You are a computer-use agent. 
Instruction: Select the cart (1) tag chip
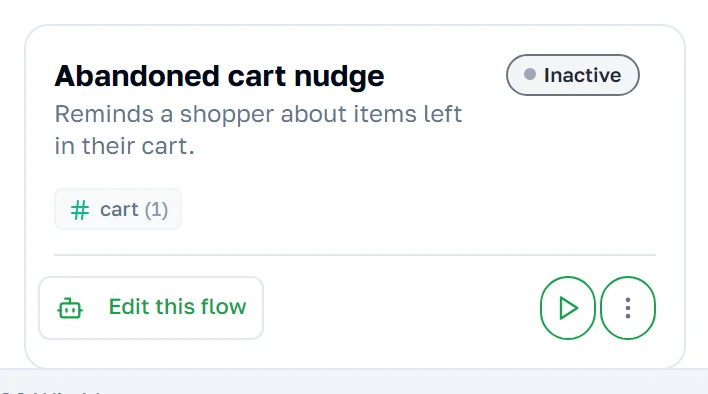118,209
